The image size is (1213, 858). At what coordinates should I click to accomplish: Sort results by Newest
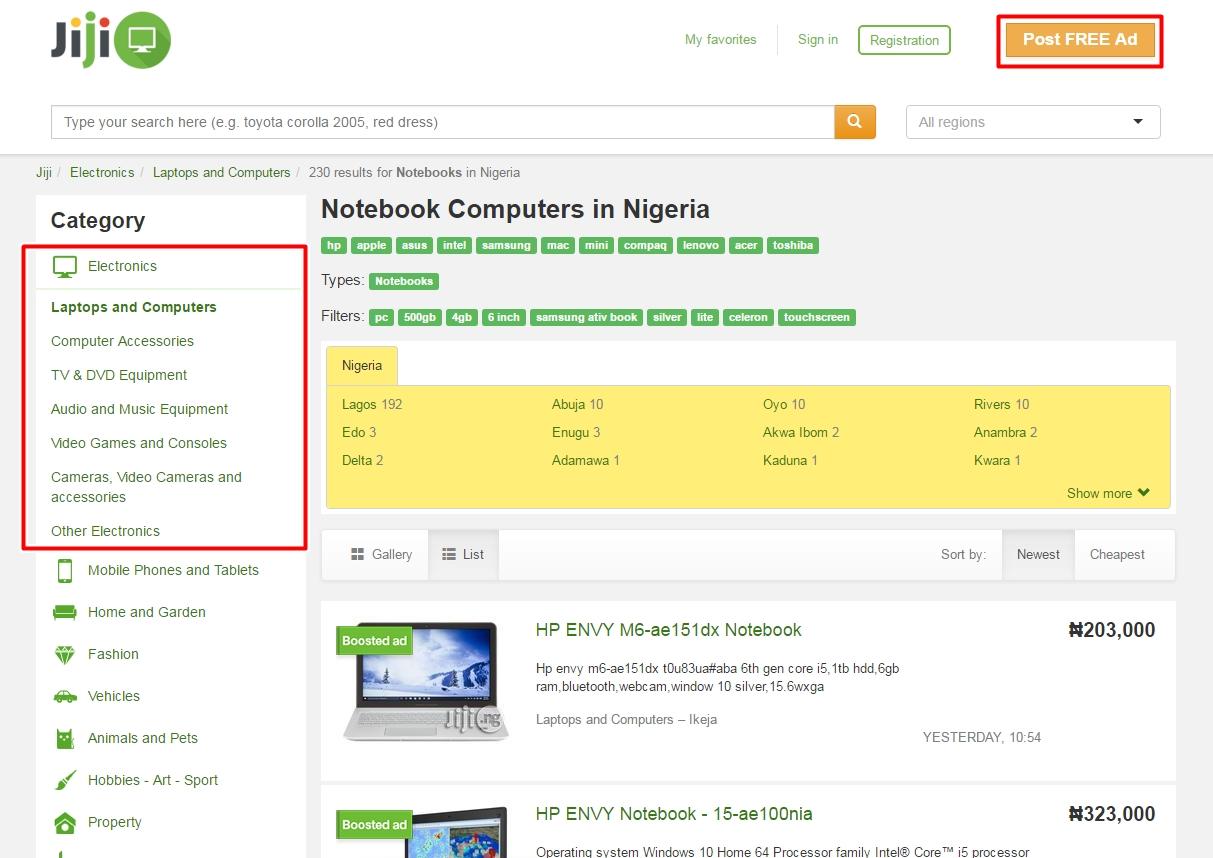point(1038,554)
